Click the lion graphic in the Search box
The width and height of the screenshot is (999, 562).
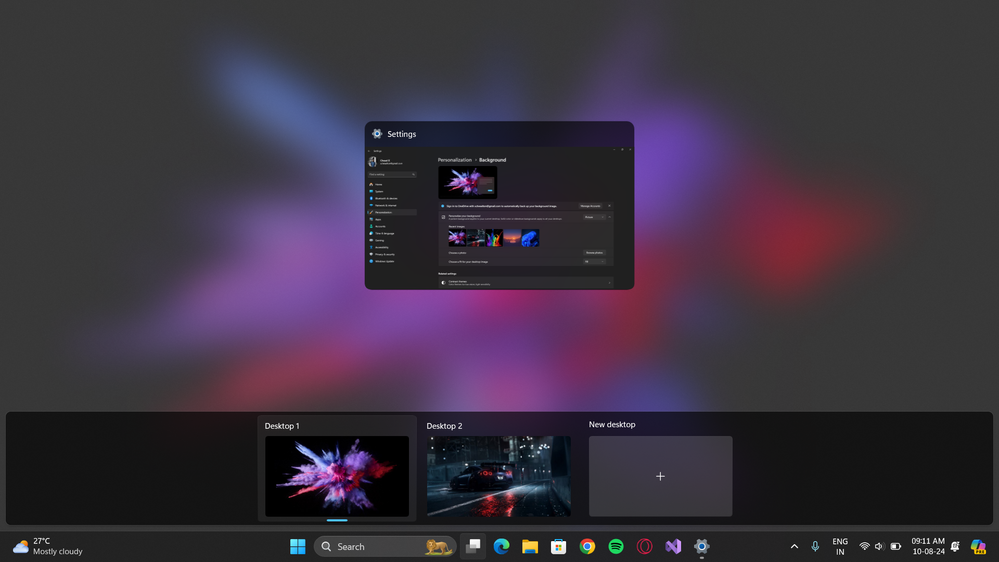point(438,546)
